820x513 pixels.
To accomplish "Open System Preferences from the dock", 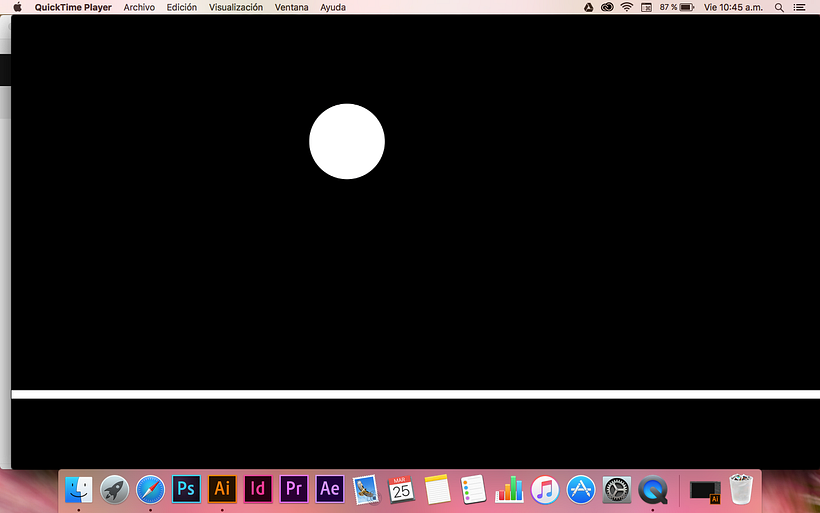I will click(617, 489).
